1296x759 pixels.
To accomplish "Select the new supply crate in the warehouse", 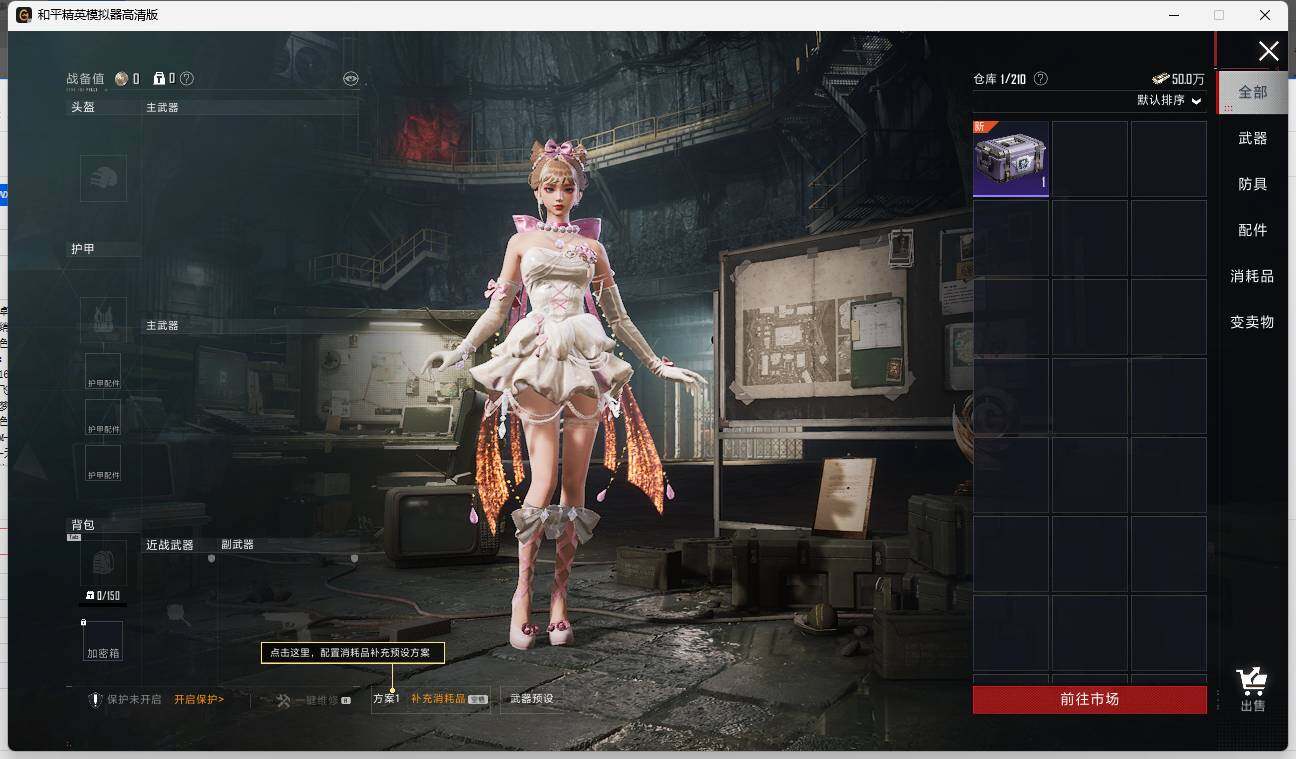I will click(x=1011, y=159).
